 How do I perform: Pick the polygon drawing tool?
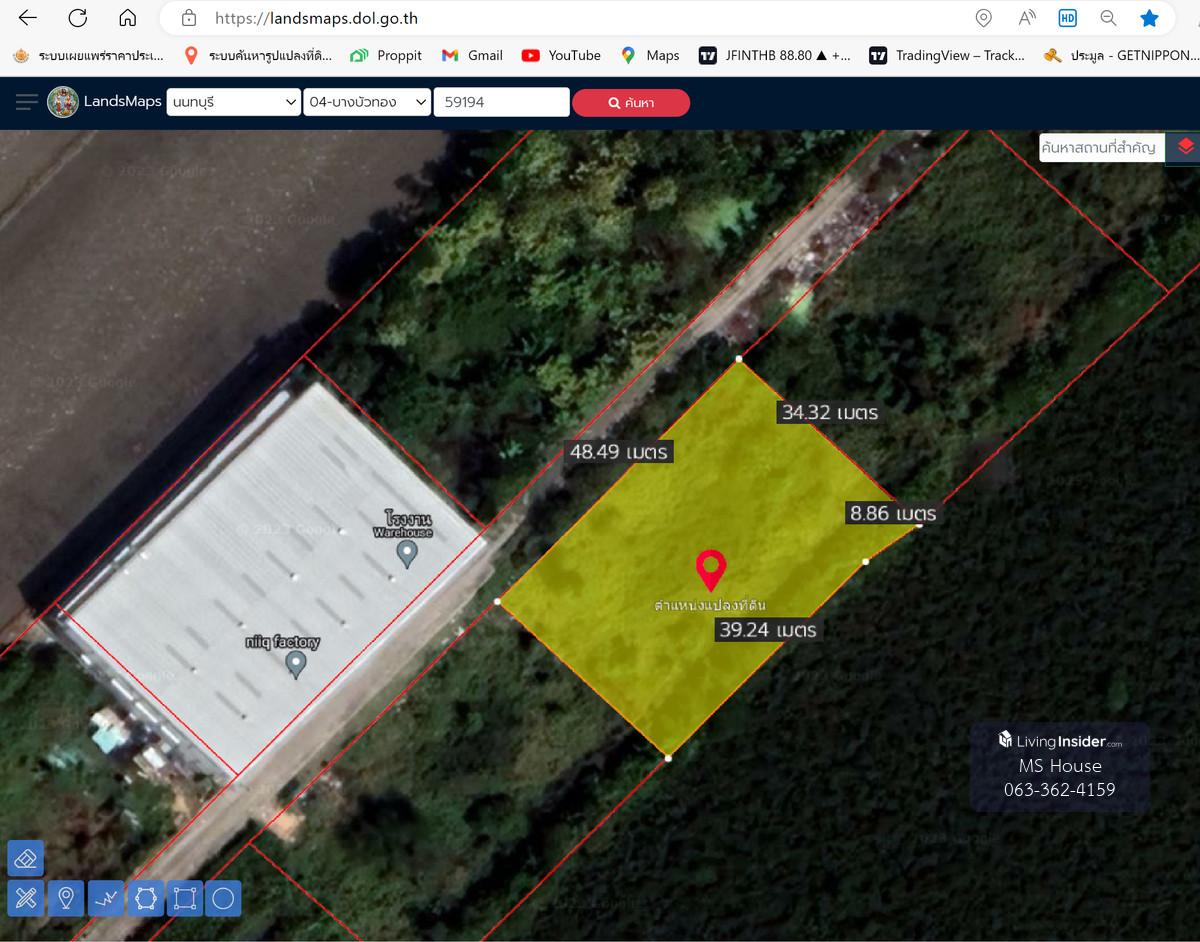pyautogui.click(x=145, y=899)
